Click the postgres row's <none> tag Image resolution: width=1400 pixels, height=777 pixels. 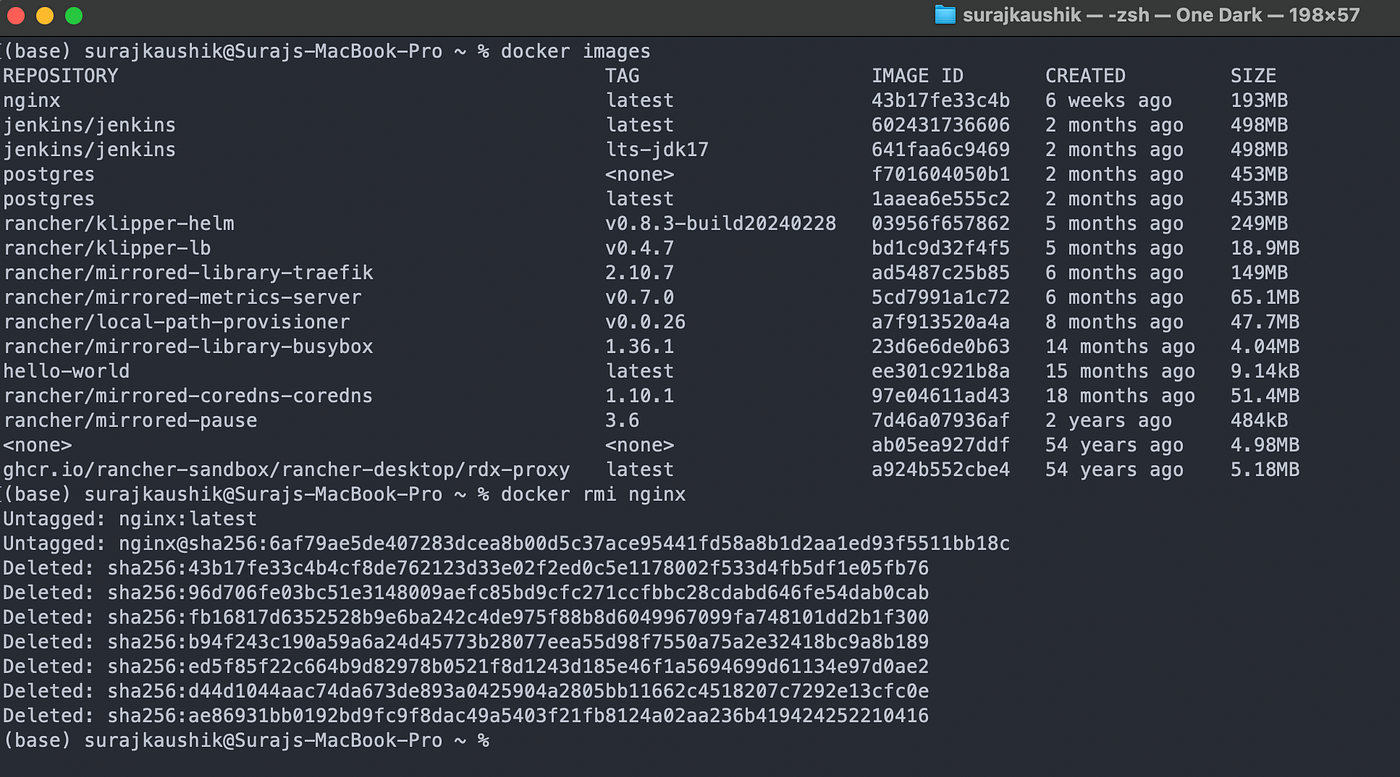pyautogui.click(x=640, y=174)
